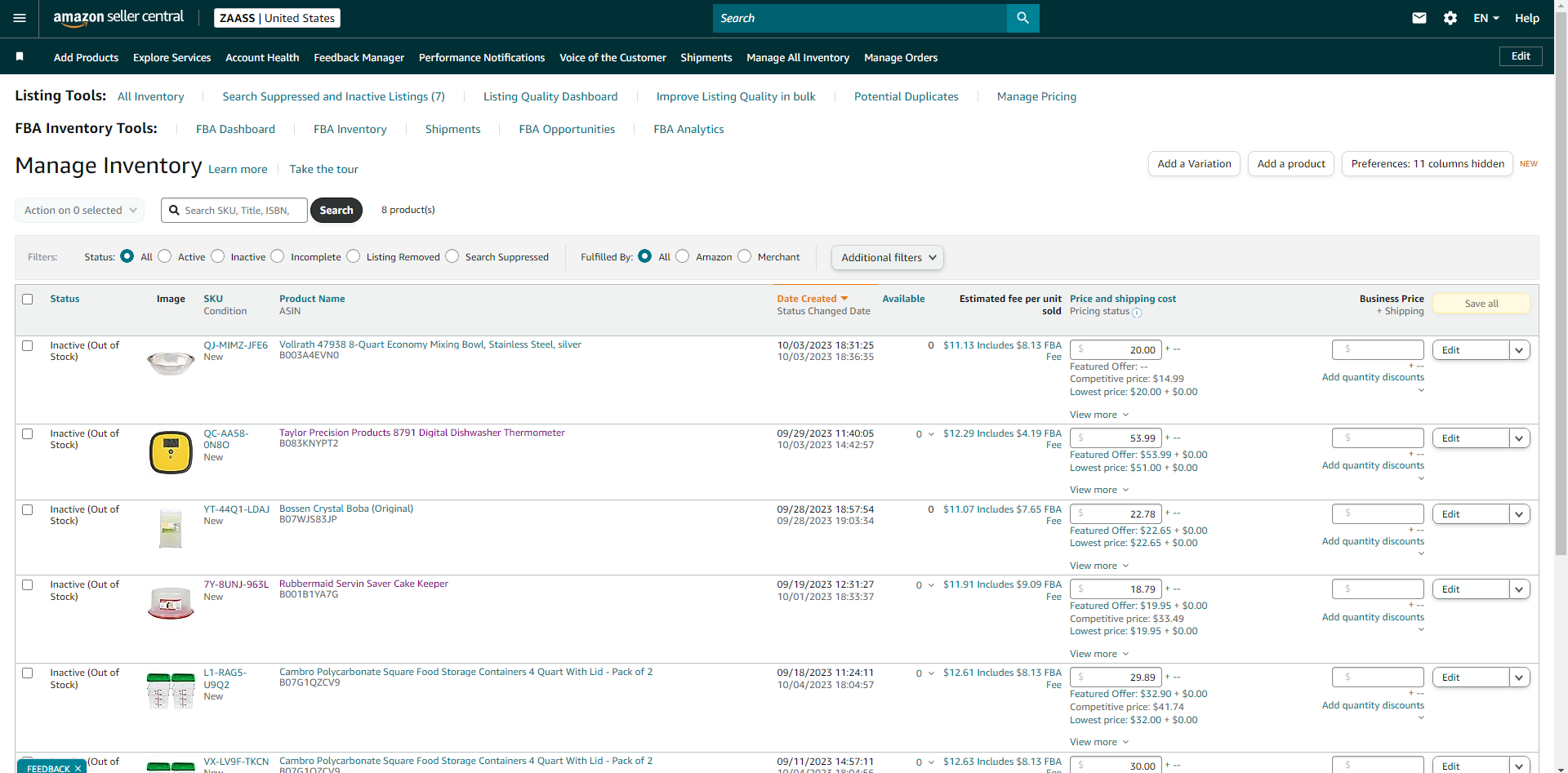Open Manage Orders menu item
Screen dimensions: 1568x773
click(901, 57)
